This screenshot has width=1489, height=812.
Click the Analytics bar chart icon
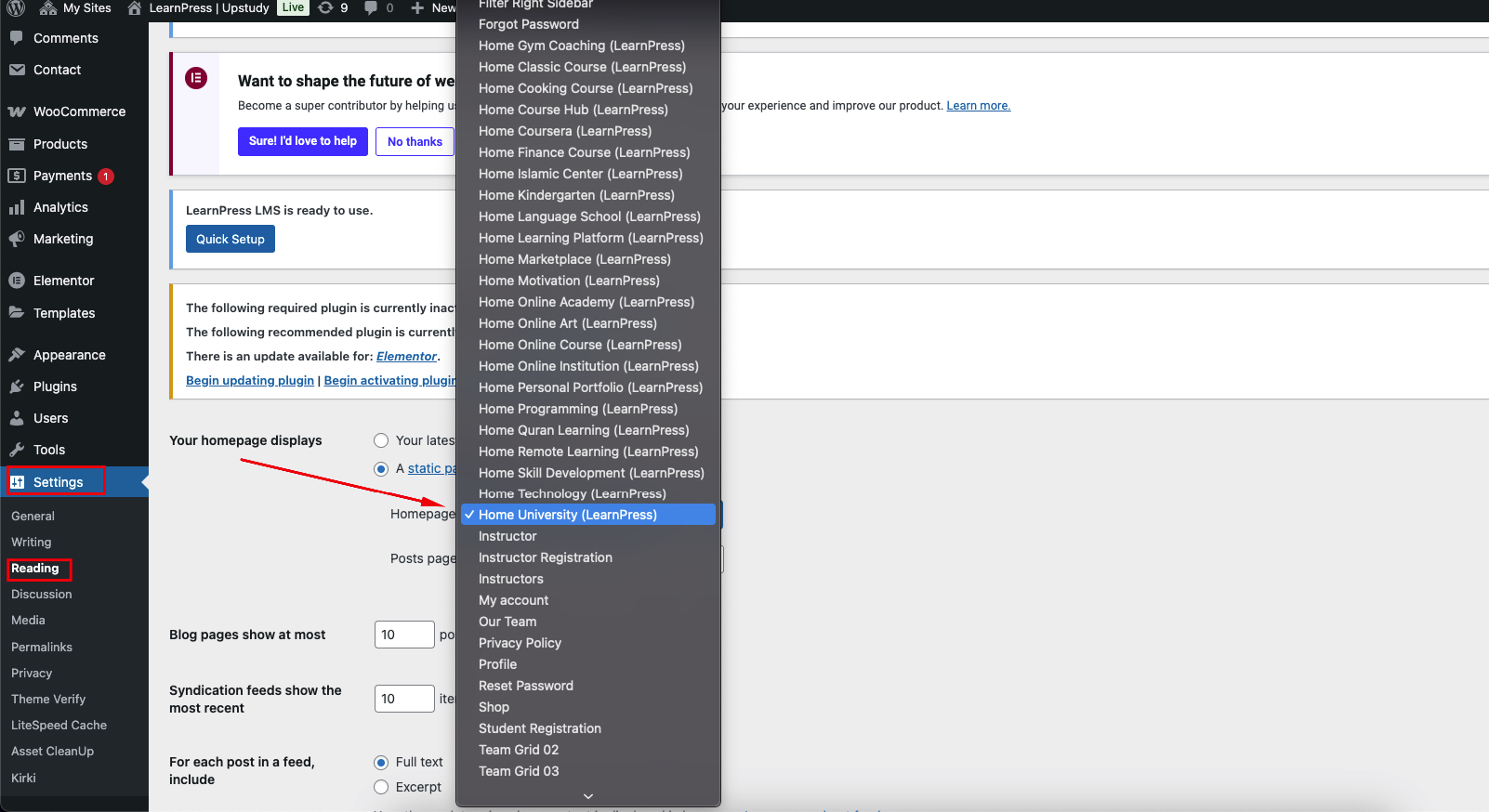17,207
